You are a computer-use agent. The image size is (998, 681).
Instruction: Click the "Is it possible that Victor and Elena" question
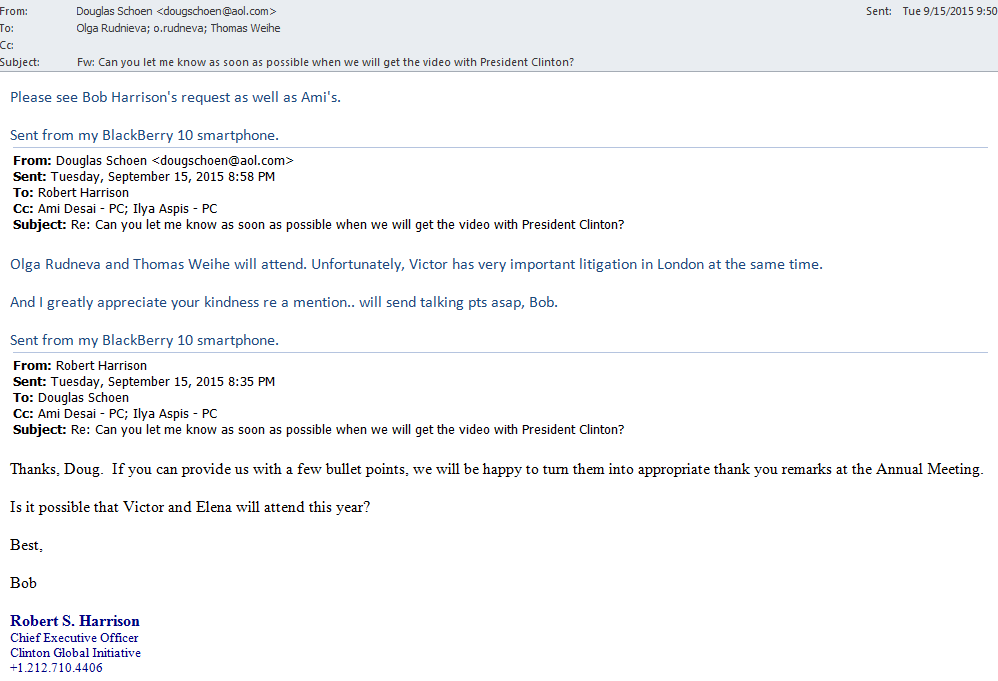tap(190, 507)
